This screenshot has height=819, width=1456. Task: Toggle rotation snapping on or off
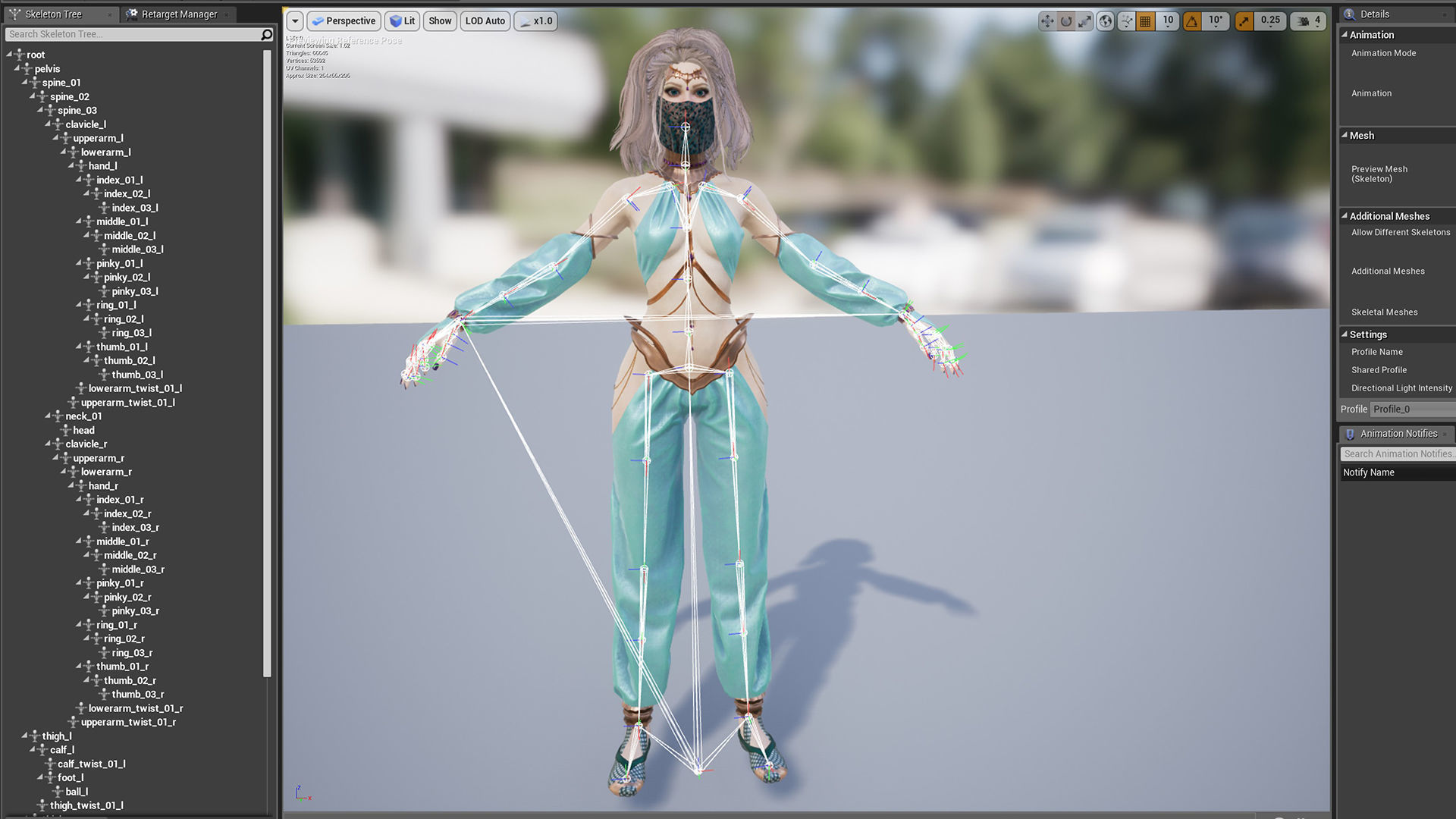click(x=1192, y=21)
